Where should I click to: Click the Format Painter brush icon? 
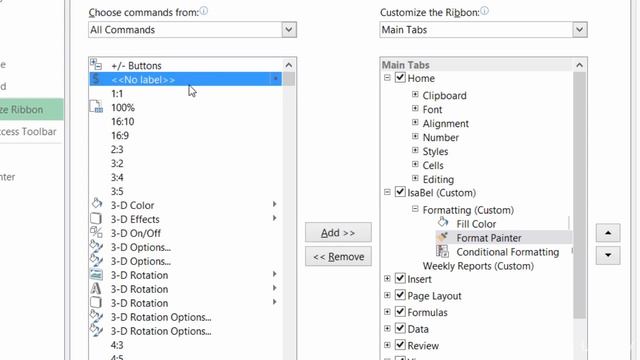pyautogui.click(x=443, y=237)
